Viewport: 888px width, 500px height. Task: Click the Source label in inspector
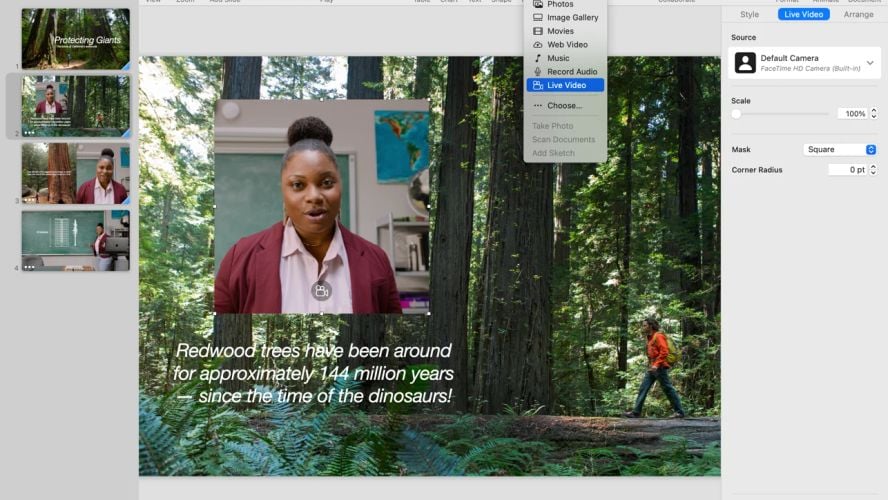tap(744, 37)
